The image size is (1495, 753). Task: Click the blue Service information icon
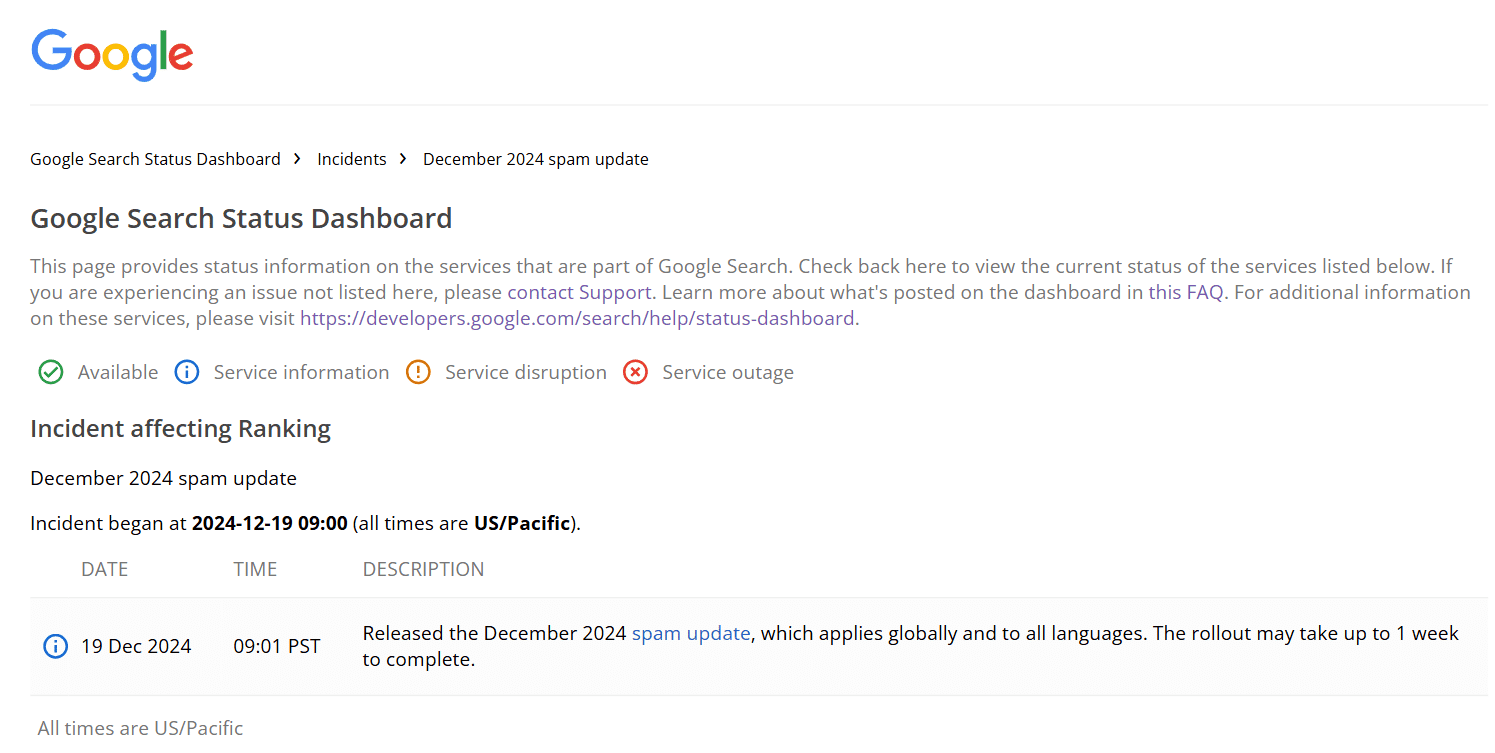pos(186,371)
